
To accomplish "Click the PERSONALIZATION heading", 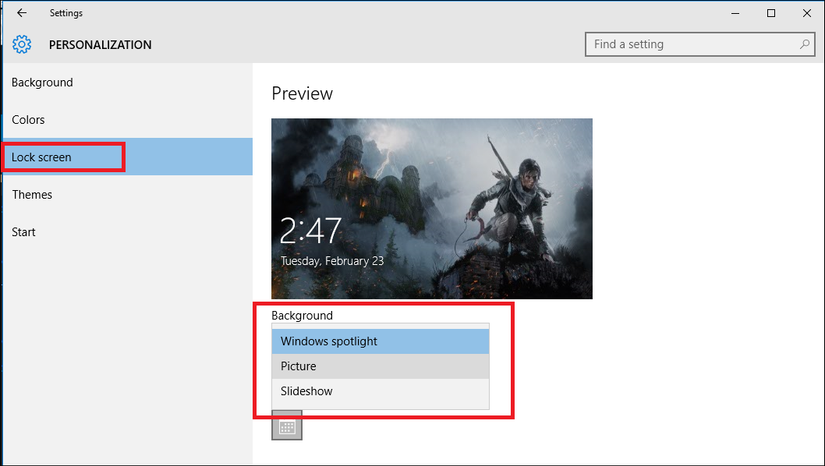I will pyautogui.click(x=100, y=45).
